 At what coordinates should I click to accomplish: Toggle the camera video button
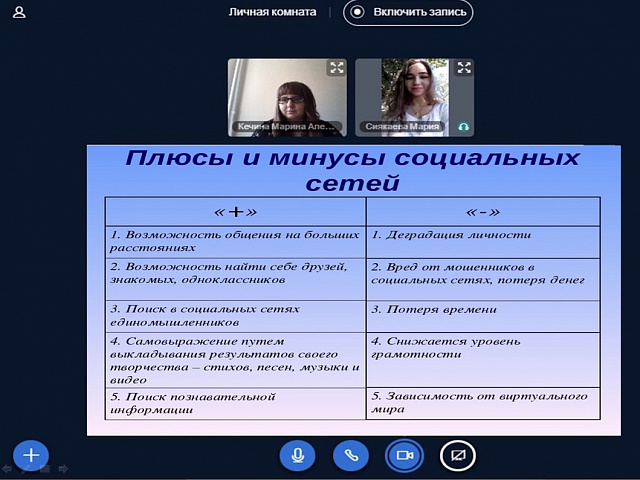404,455
